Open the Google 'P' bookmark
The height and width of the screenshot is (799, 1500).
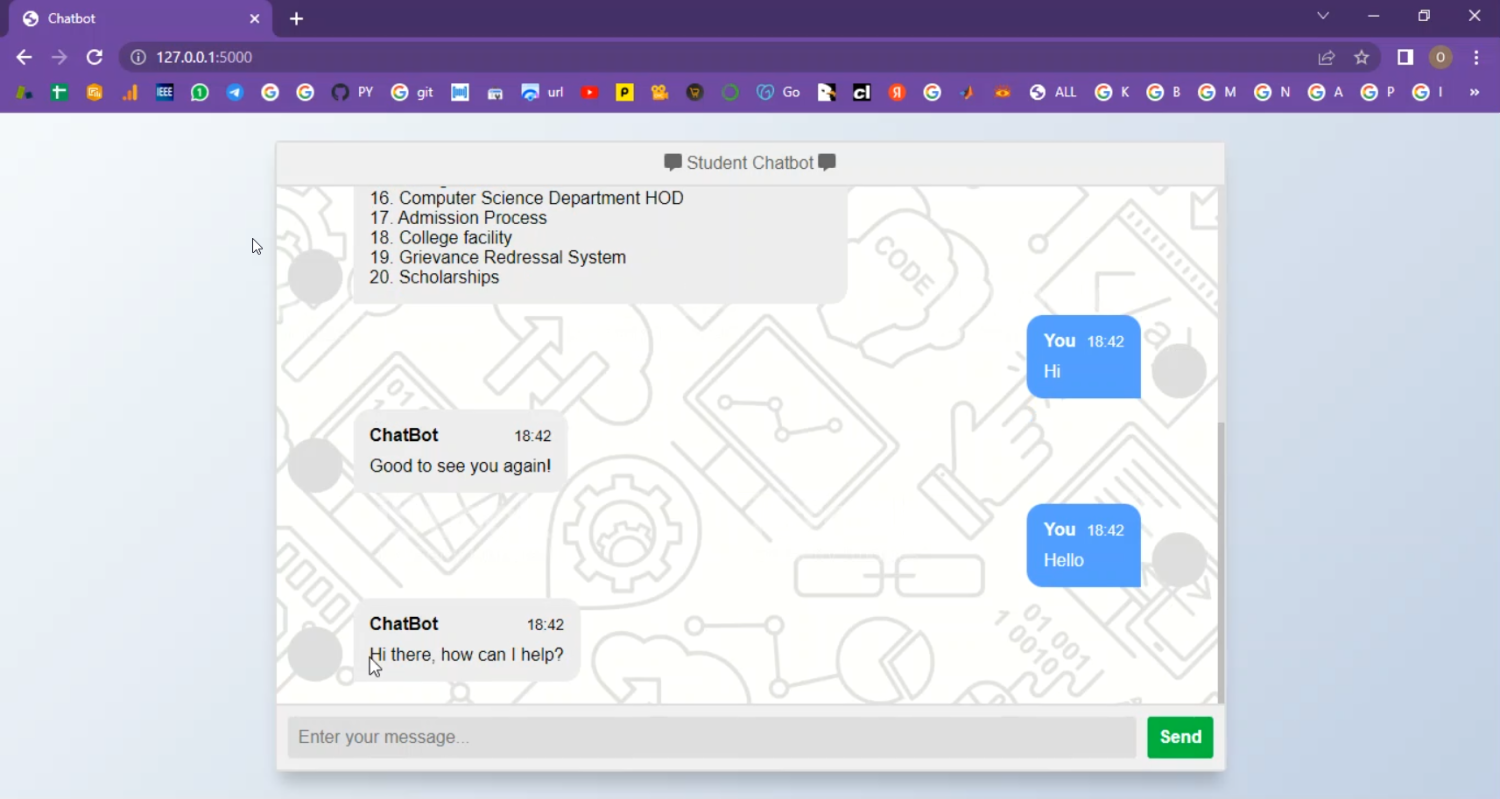click(x=1377, y=92)
